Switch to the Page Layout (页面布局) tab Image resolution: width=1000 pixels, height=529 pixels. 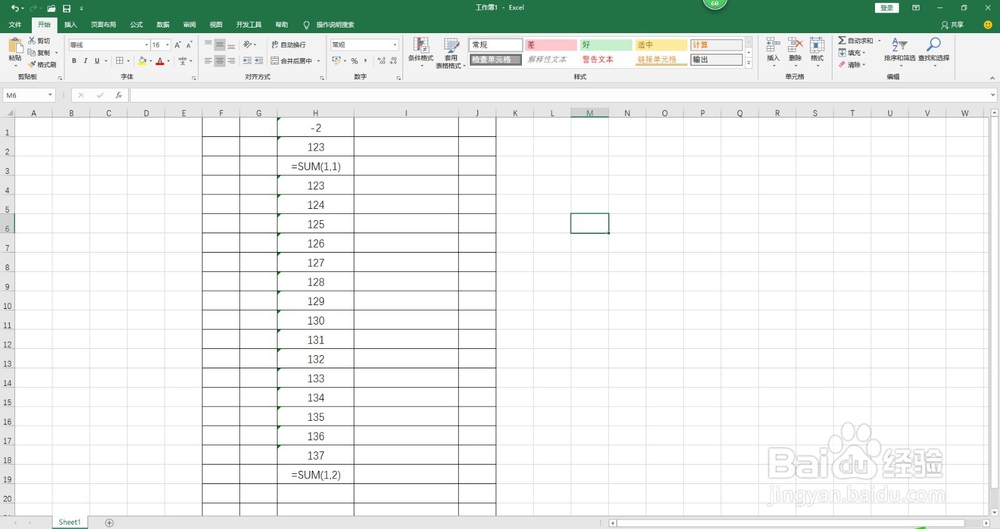(103, 25)
